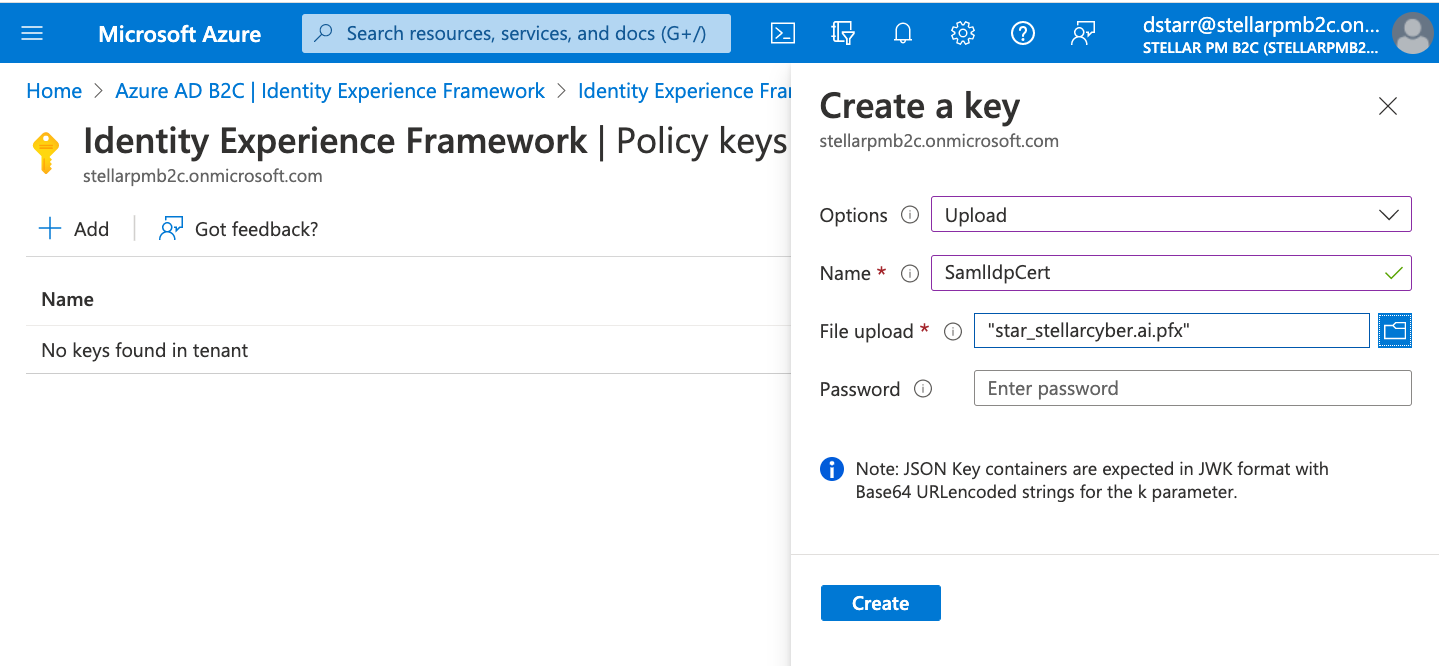Viewport: 1444px width, 666px height.
Task: Click the Name field info tooltip
Action: tap(910, 272)
